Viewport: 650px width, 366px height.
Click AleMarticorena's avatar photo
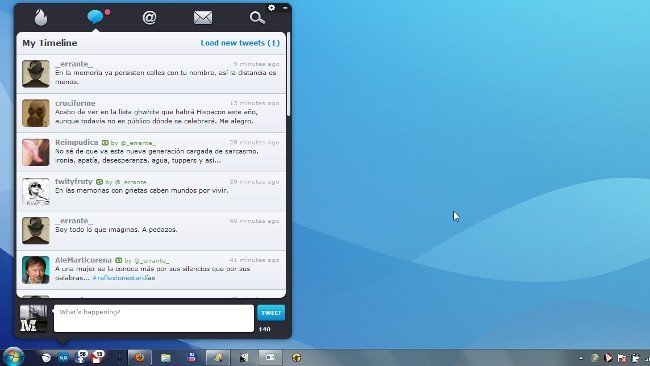point(36,270)
